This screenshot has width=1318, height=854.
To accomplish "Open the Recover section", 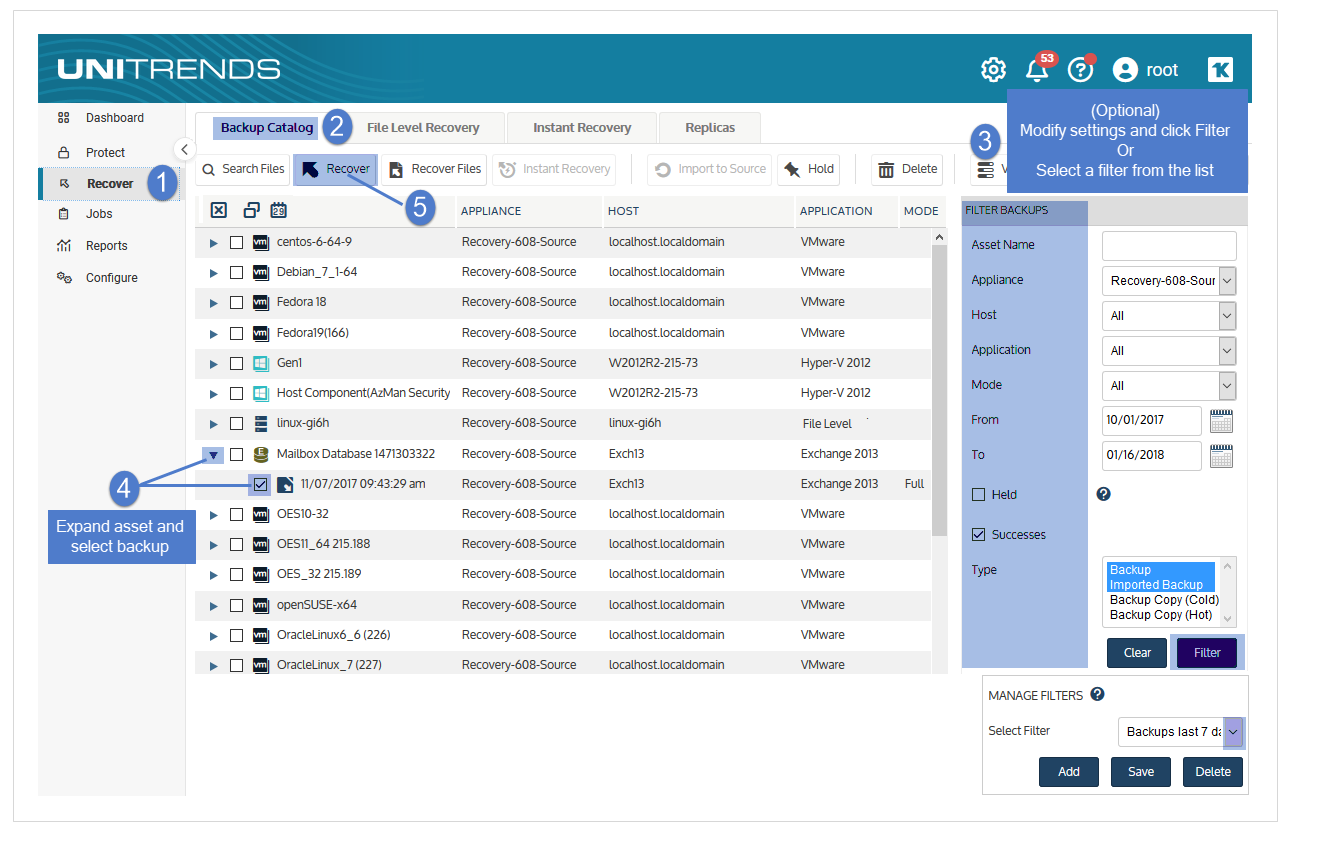I will (x=110, y=184).
